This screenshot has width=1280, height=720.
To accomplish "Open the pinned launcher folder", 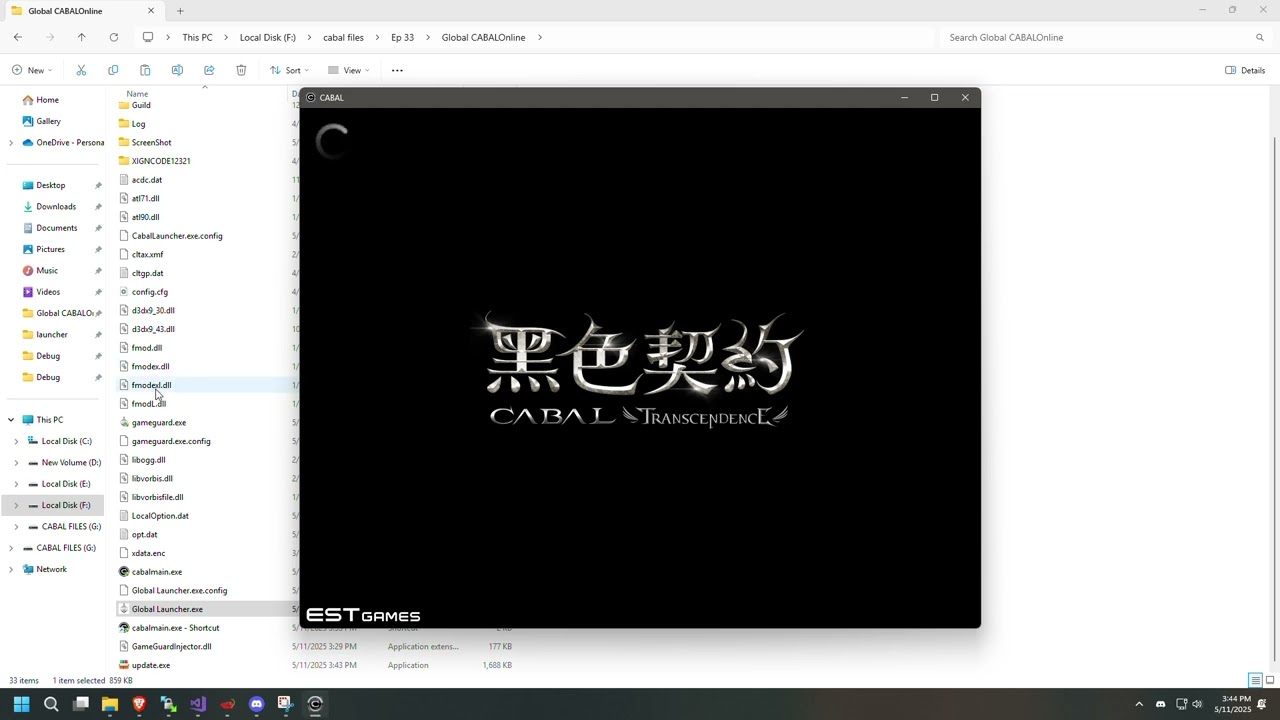I will click(x=52, y=334).
